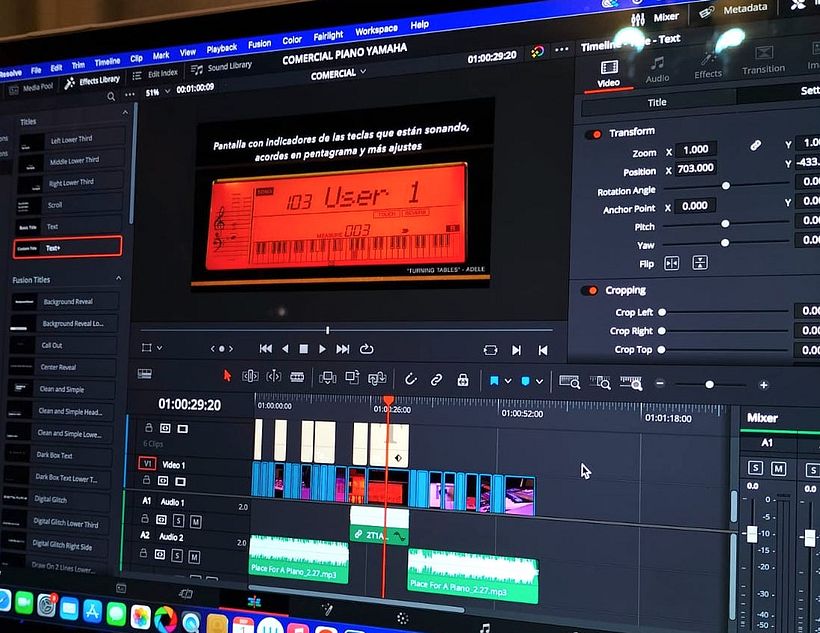Screen dimensions: 820x633
Task: Switch to Inspector Audio tab
Action: tap(657, 71)
